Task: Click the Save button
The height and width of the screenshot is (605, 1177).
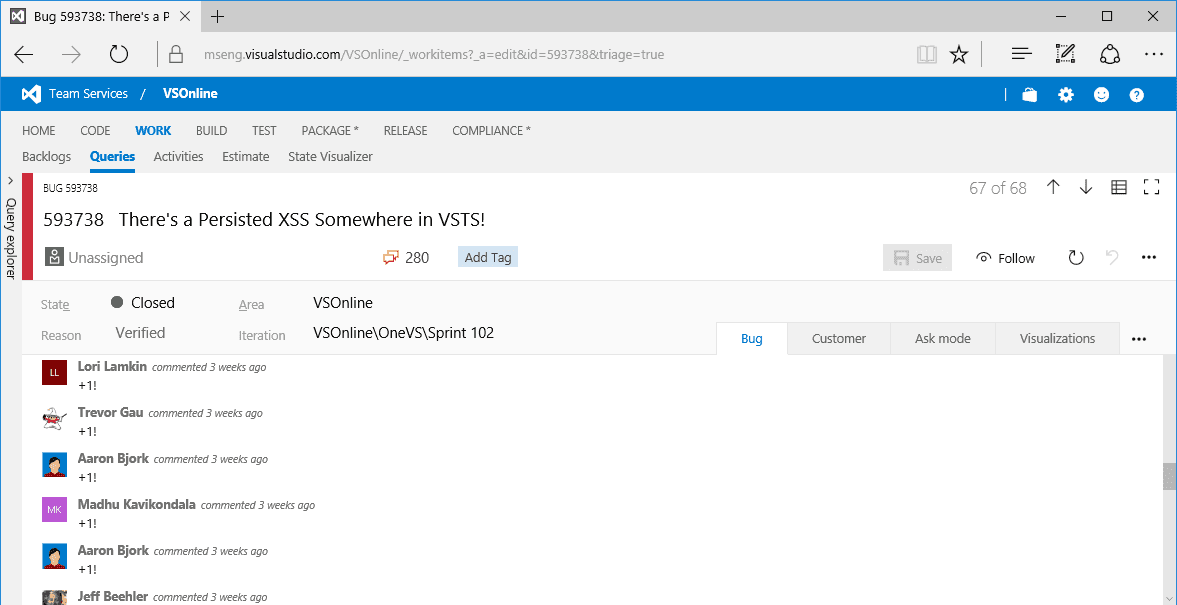Action: (x=917, y=258)
